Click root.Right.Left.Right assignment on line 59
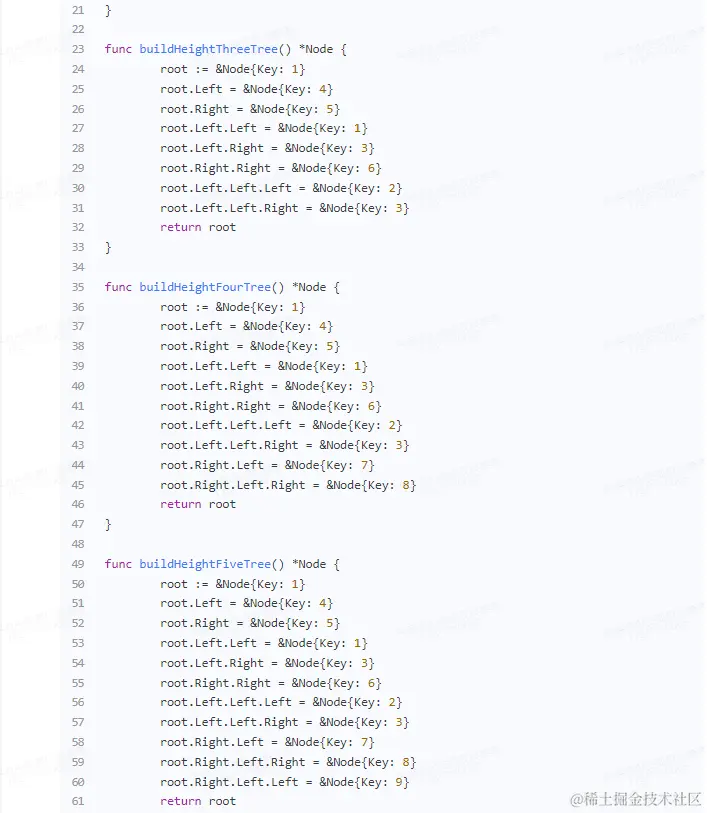Image resolution: width=707 pixels, height=813 pixels. pyautogui.click(x=288, y=762)
